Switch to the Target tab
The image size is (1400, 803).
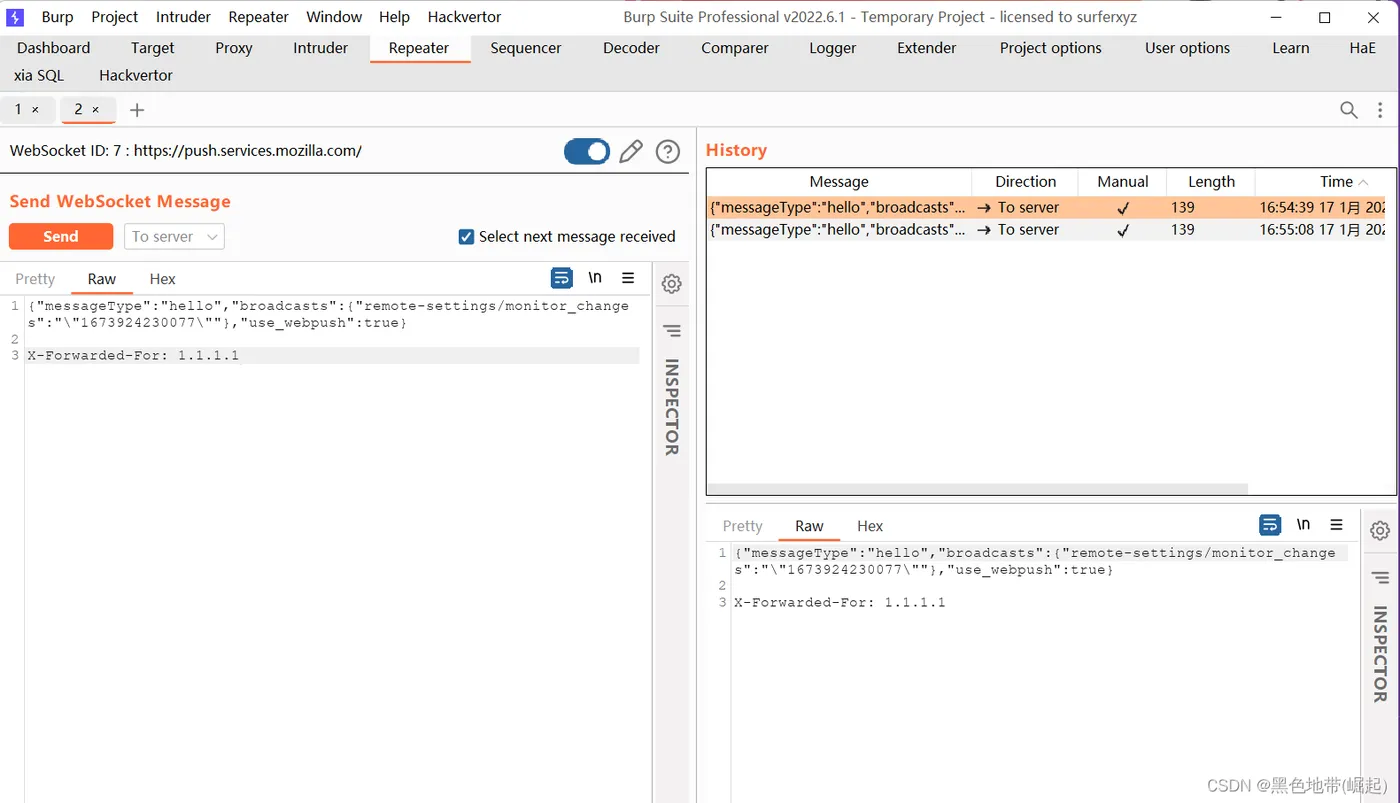tap(152, 48)
